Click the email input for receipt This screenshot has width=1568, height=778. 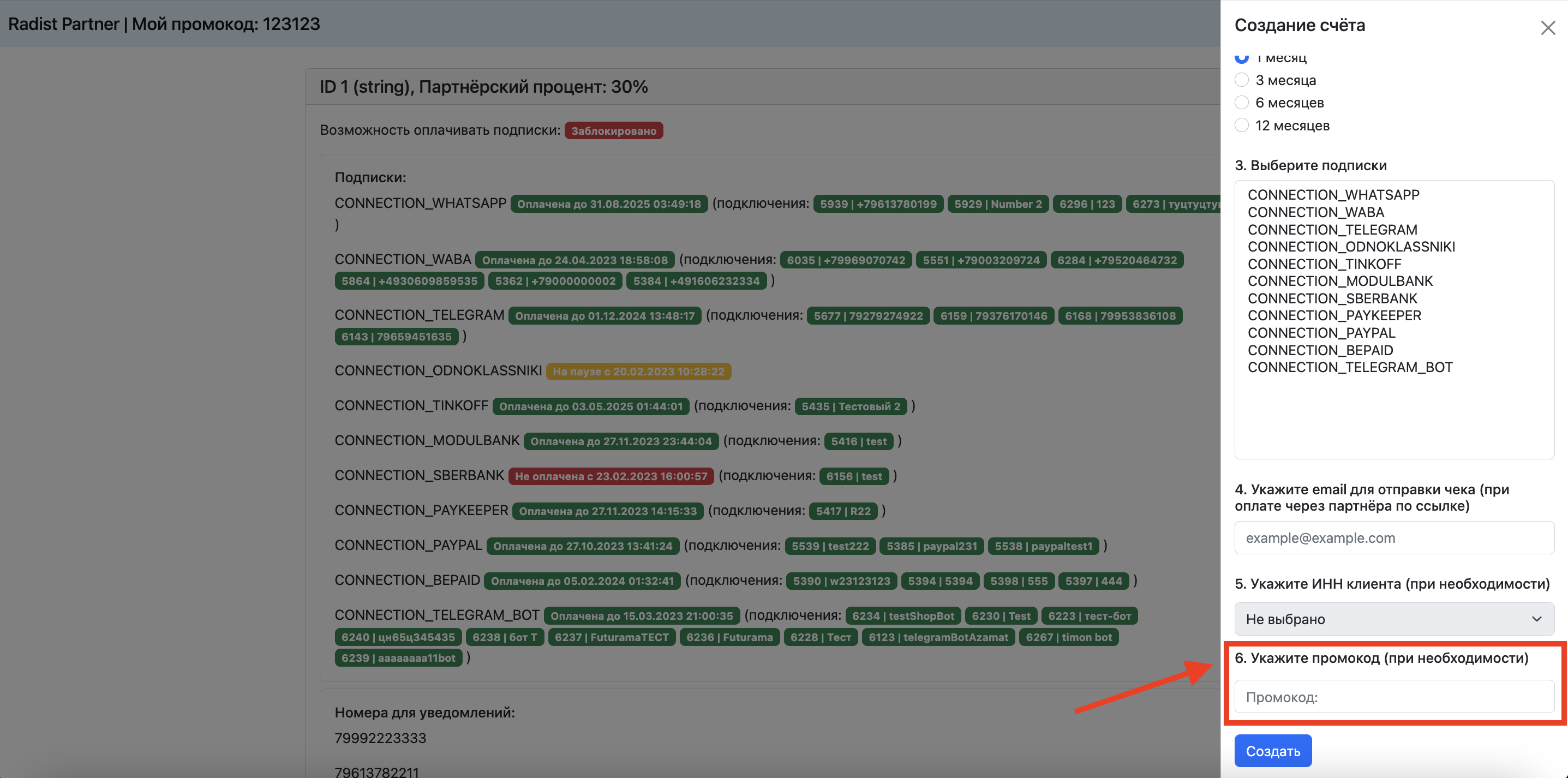click(x=1394, y=537)
